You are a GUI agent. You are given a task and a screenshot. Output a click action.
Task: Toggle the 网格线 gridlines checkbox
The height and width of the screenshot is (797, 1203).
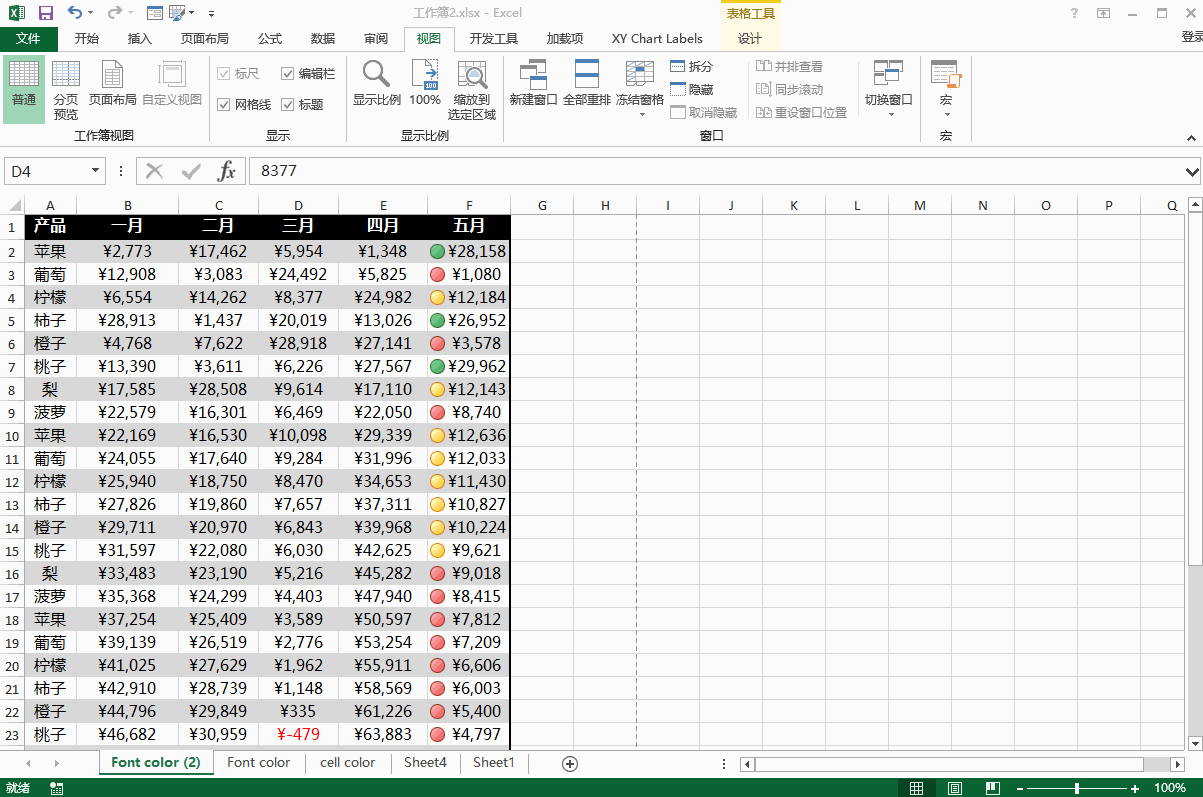pyautogui.click(x=224, y=104)
